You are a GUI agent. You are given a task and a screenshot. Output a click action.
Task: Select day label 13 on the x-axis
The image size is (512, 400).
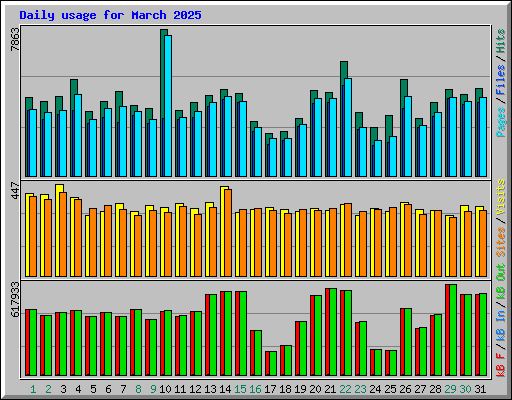[210, 389]
